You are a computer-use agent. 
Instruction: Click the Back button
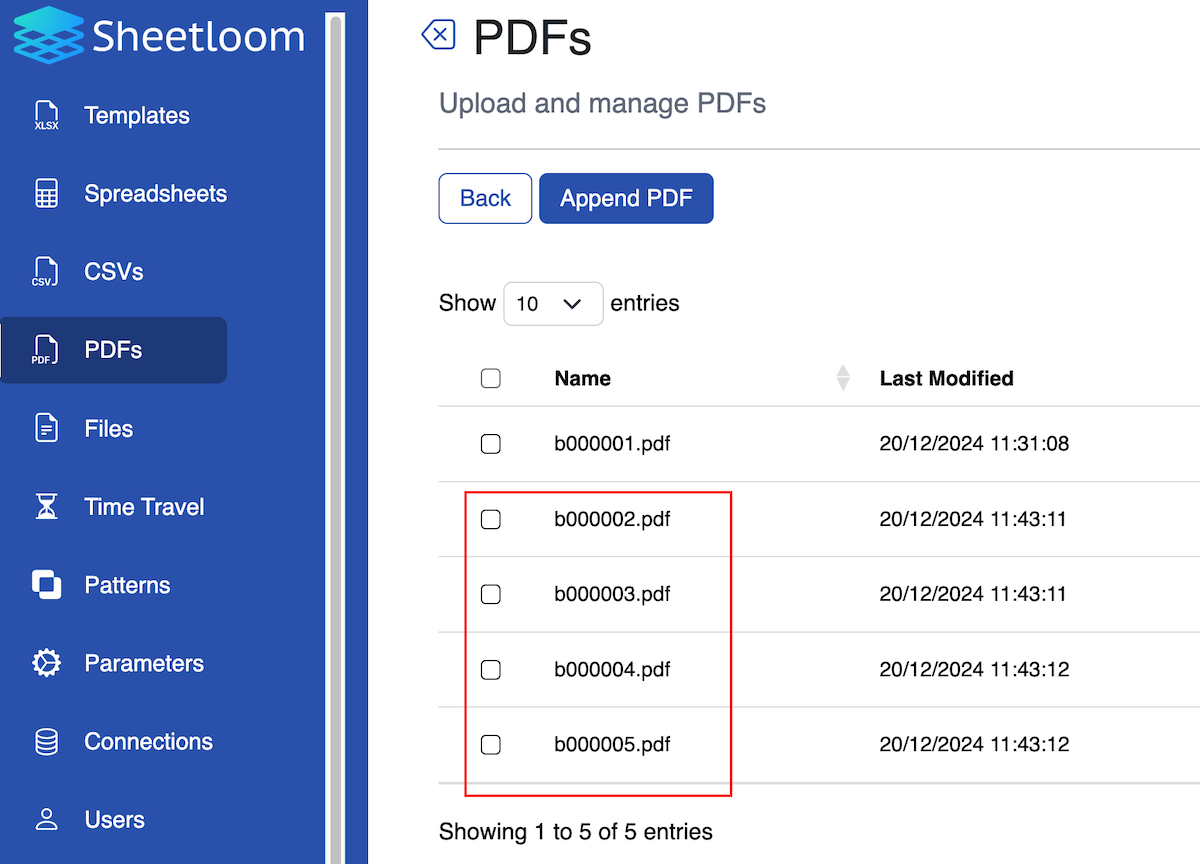click(x=485, y=198)
